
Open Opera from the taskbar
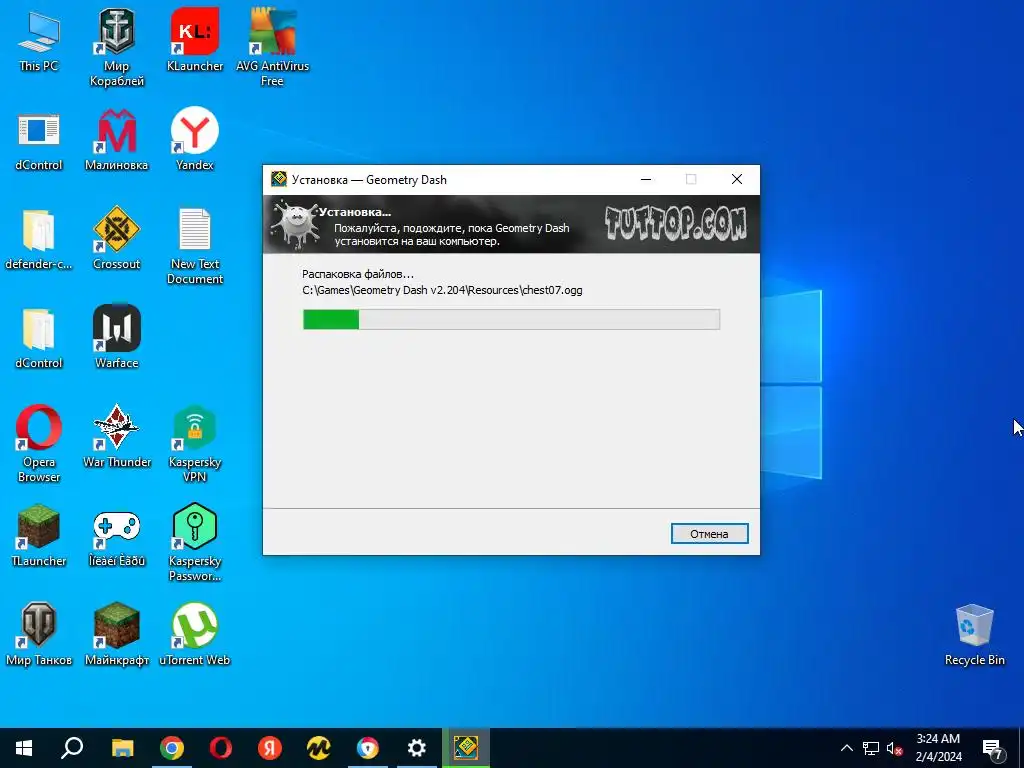click(221, 748)
